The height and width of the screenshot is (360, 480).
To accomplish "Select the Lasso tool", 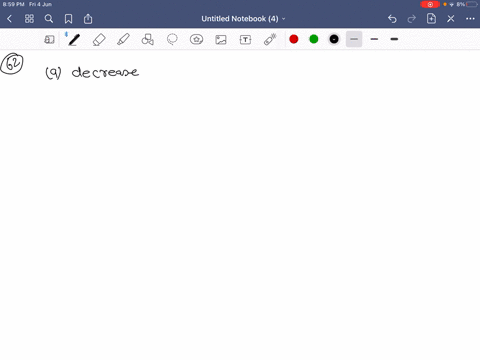I will (x=172, y=40).
